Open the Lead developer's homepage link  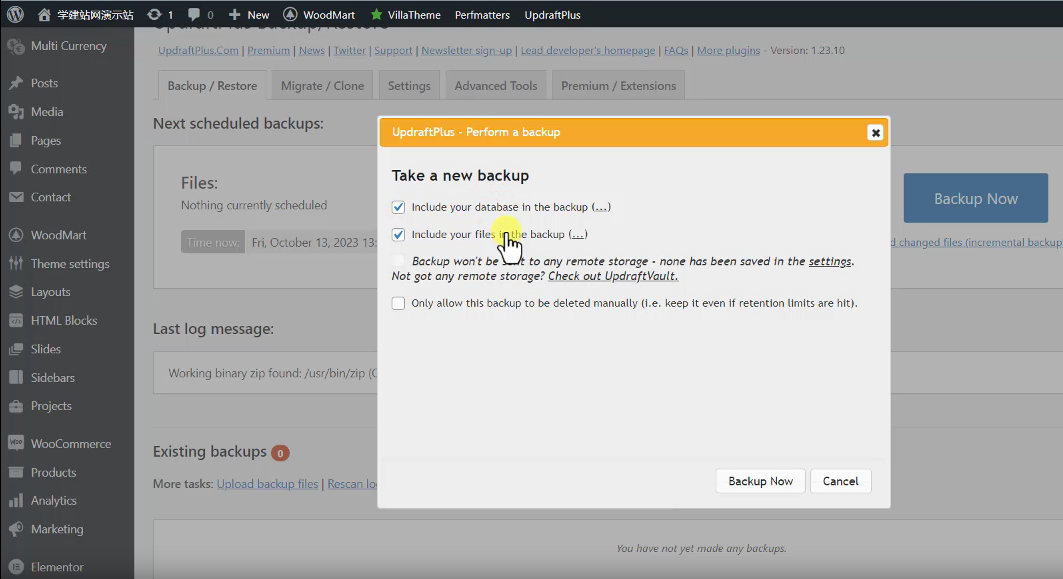[588, 50]
